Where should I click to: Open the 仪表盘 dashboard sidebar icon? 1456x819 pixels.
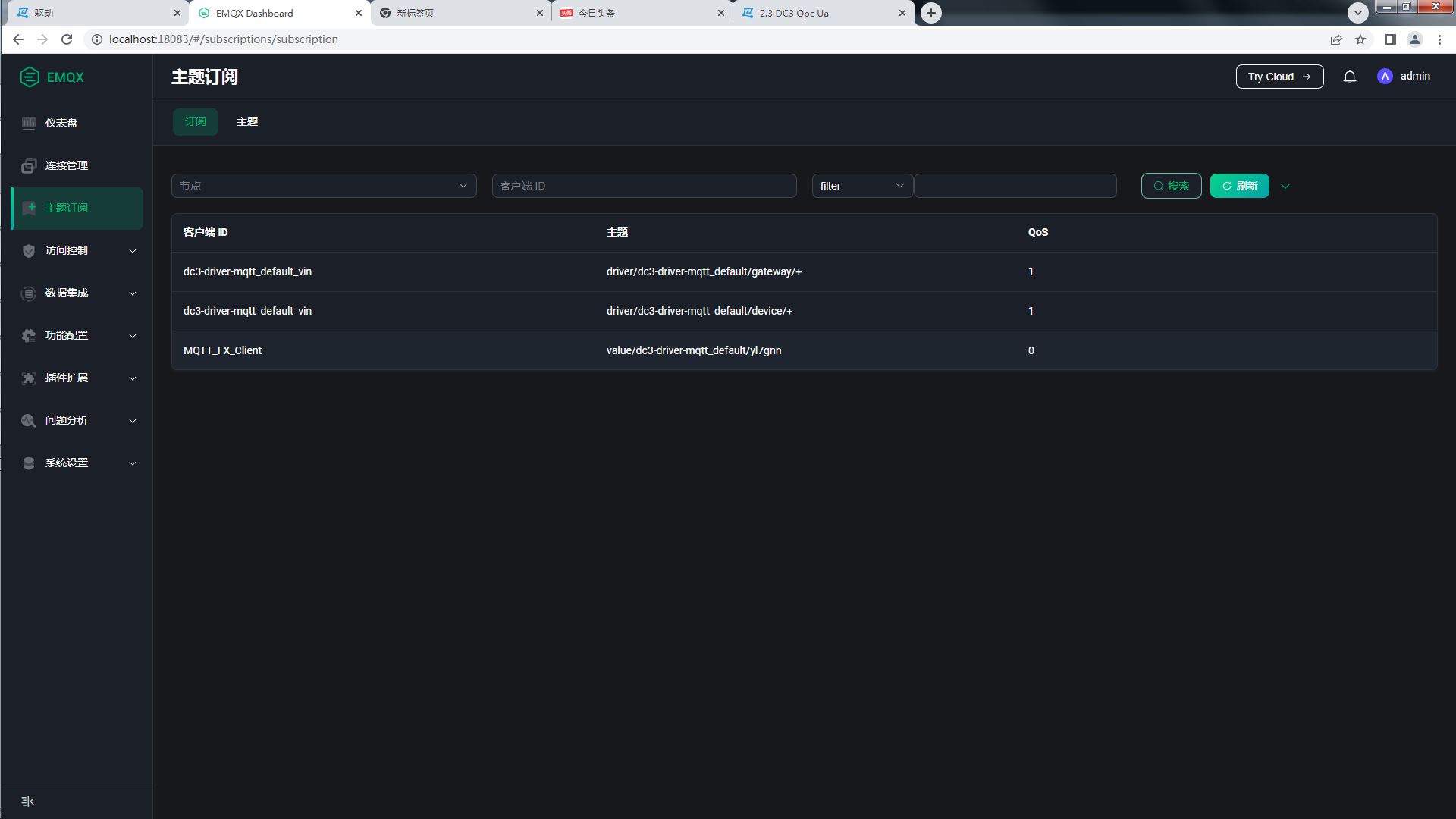[x=29, y=123]
